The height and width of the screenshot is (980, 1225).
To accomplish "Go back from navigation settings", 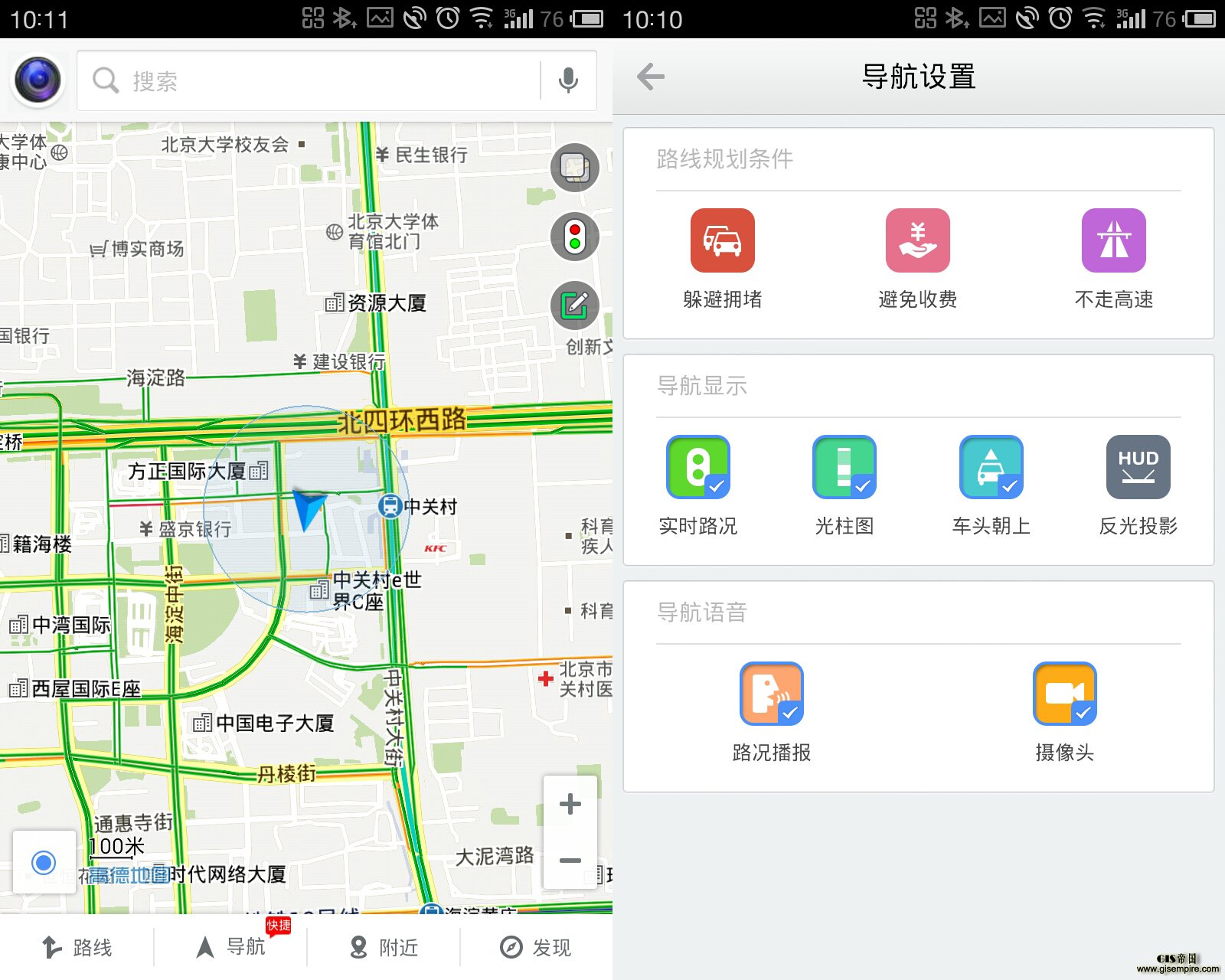I will pyautogui.click(x=651, y=77).
